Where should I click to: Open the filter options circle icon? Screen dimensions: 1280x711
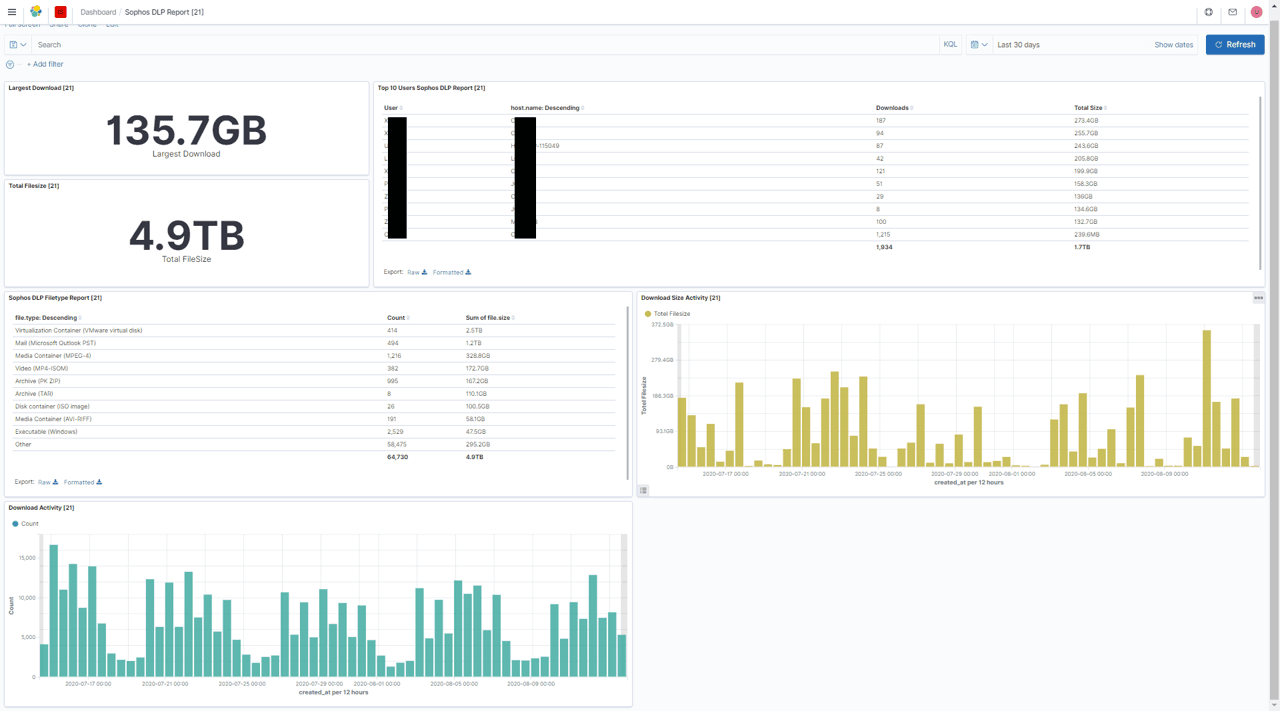click(x=10, y=64)
